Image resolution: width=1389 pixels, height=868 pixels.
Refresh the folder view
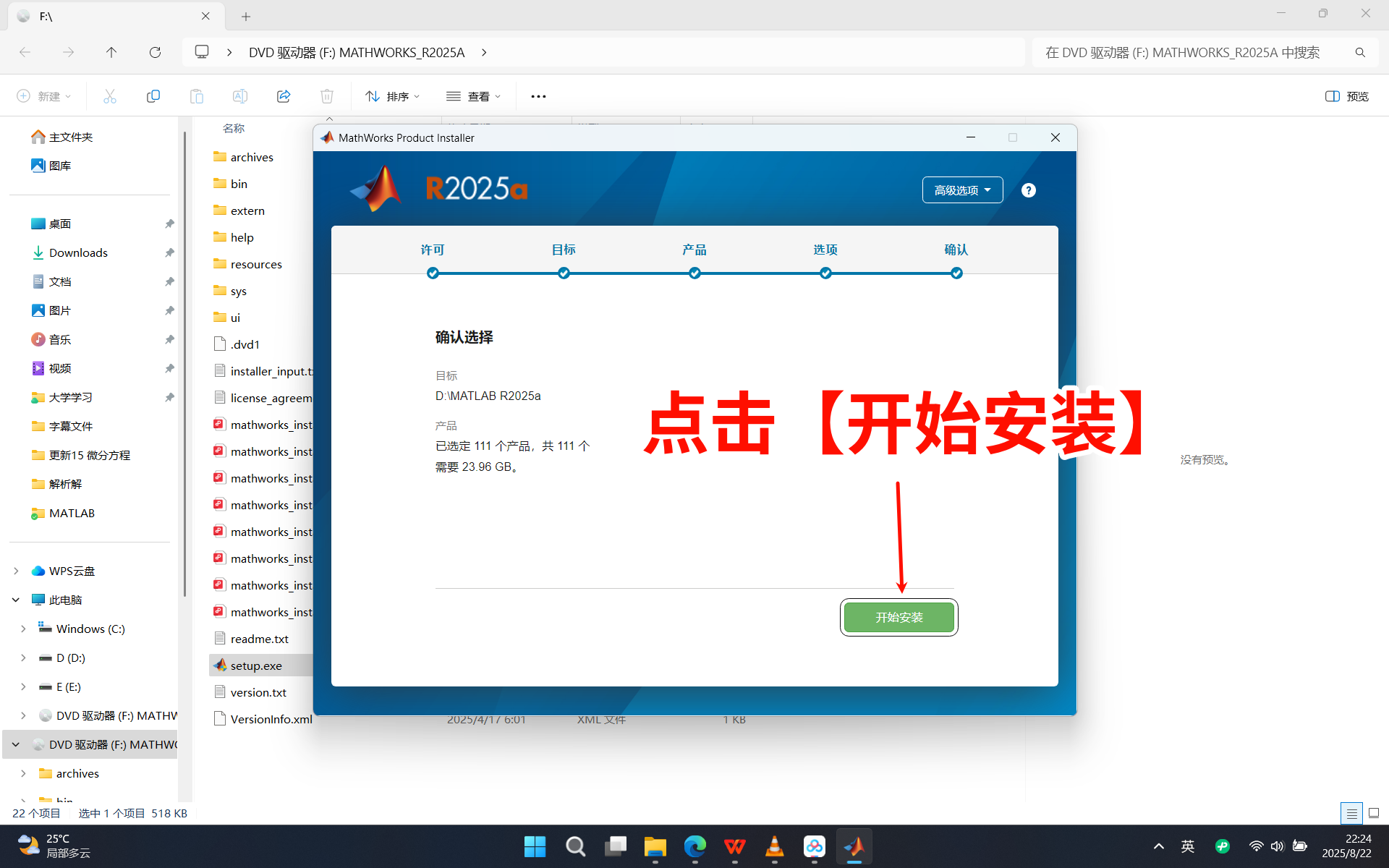click(155, 52)
